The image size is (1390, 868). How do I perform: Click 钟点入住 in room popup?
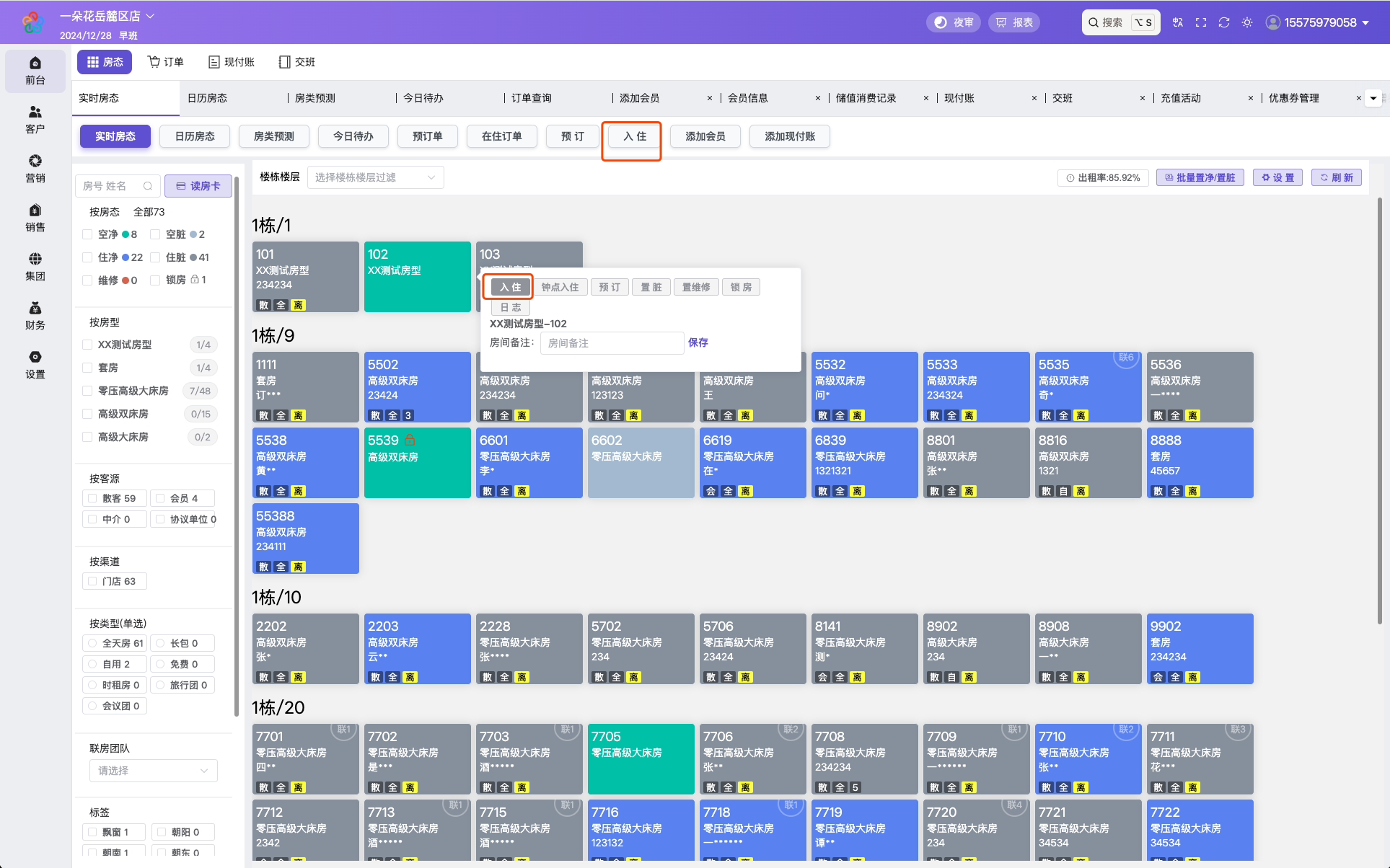pos(560,287)
